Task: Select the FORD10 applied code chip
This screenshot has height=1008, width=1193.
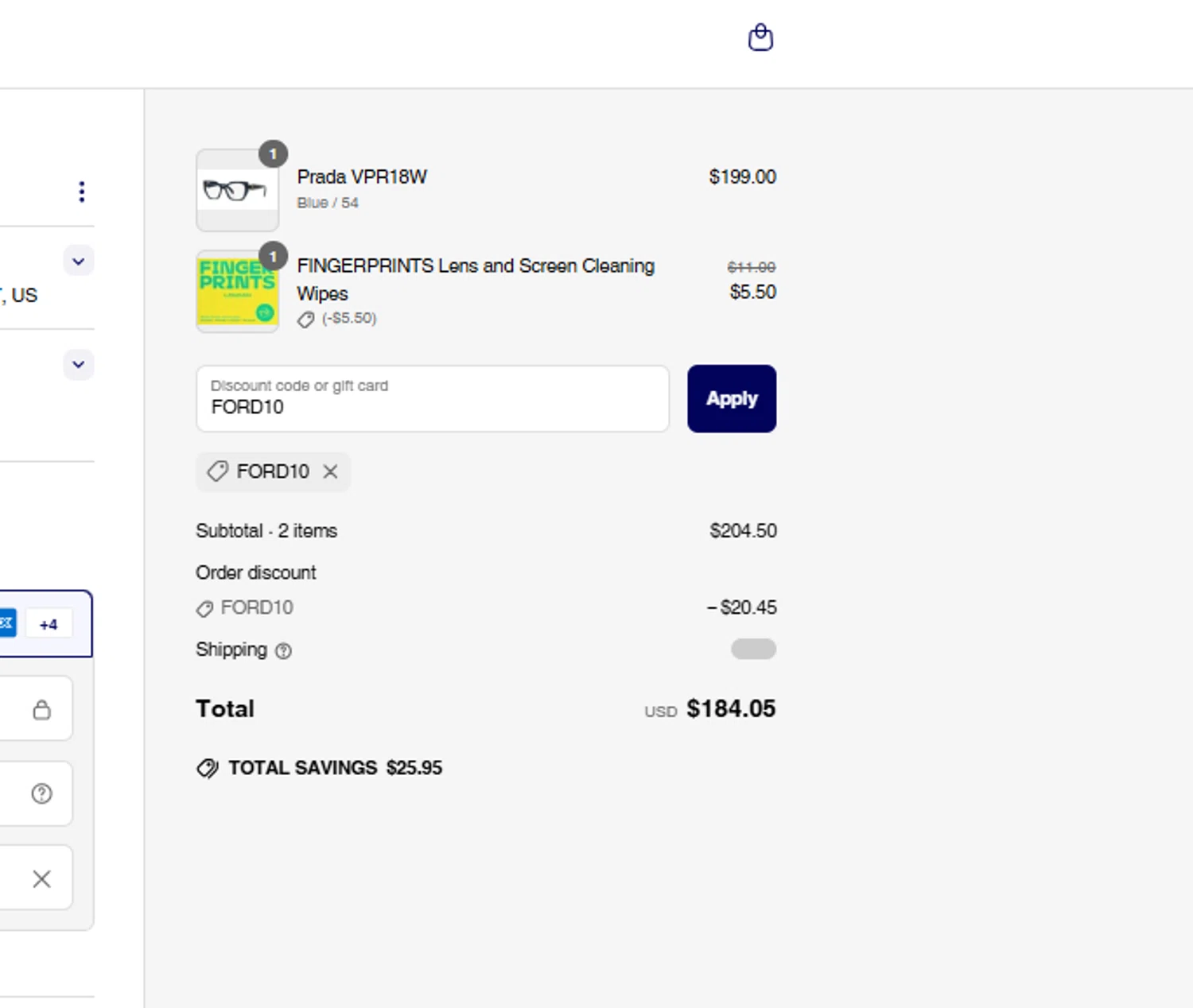Action: 273,471
